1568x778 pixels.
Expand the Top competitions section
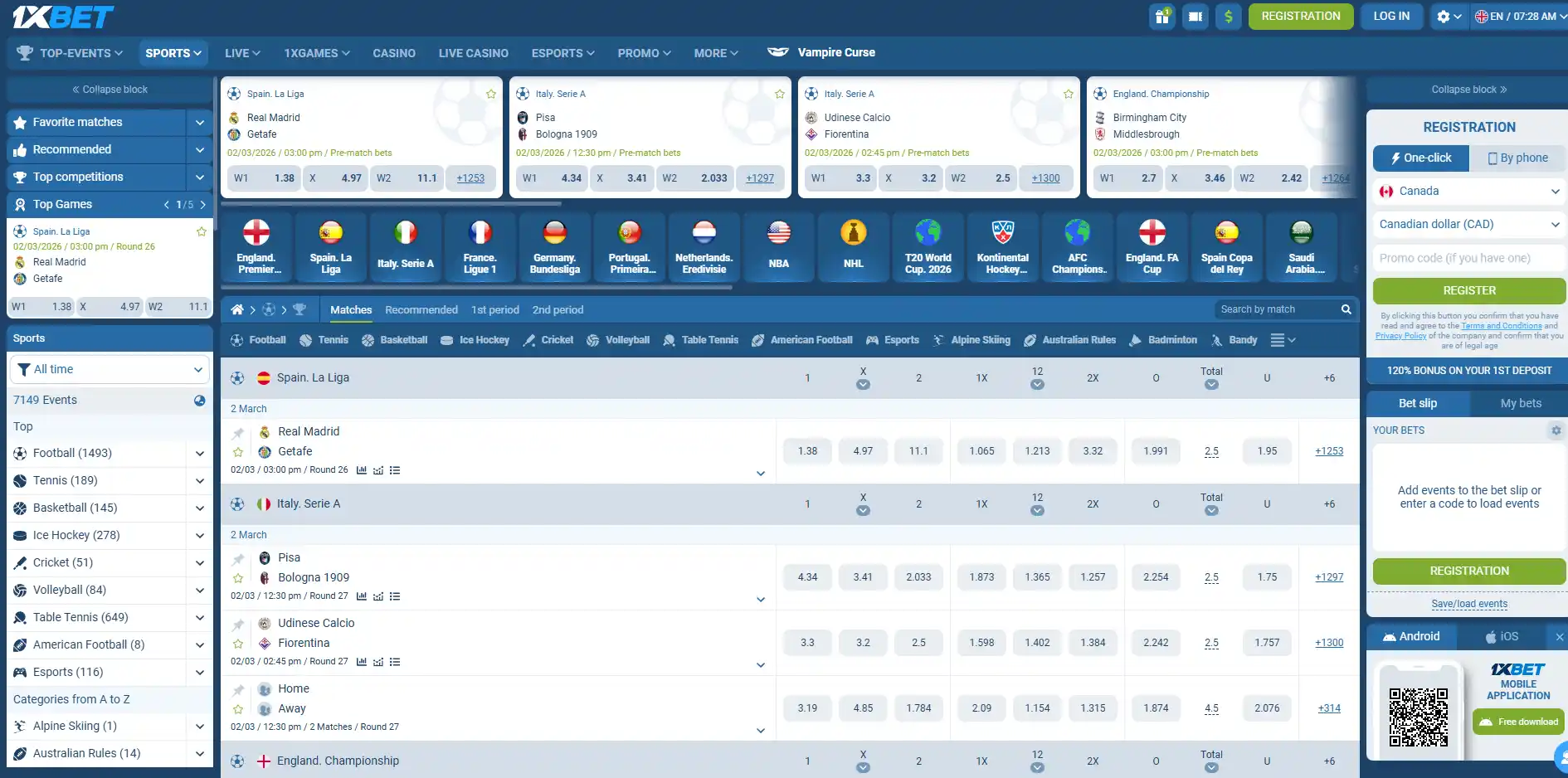(199, 177)
